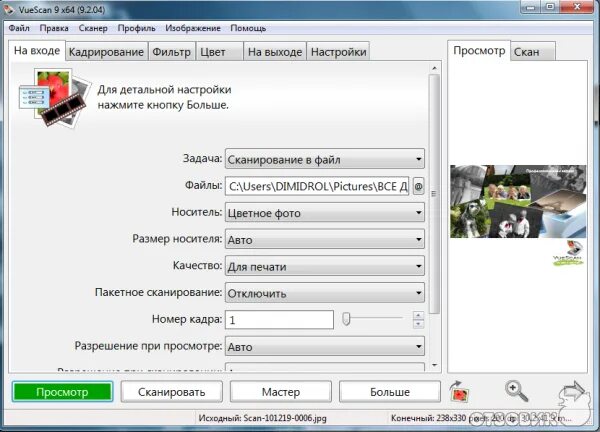Switch to the На выходе tab
Viewport: 600px width, 432px height.
275,52
